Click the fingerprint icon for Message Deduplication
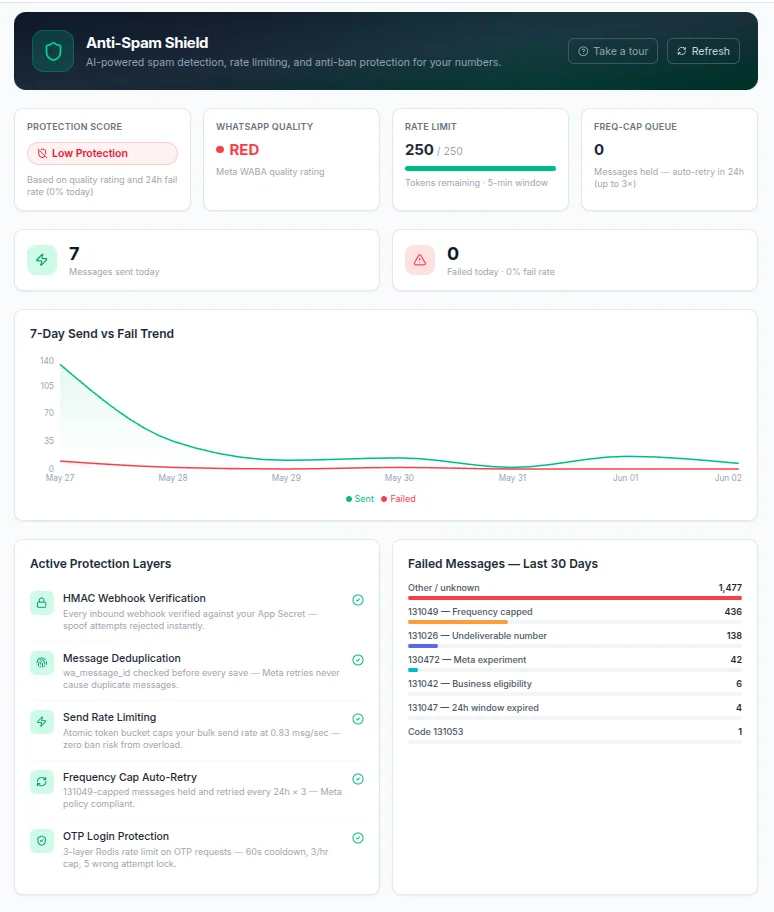 42,663
